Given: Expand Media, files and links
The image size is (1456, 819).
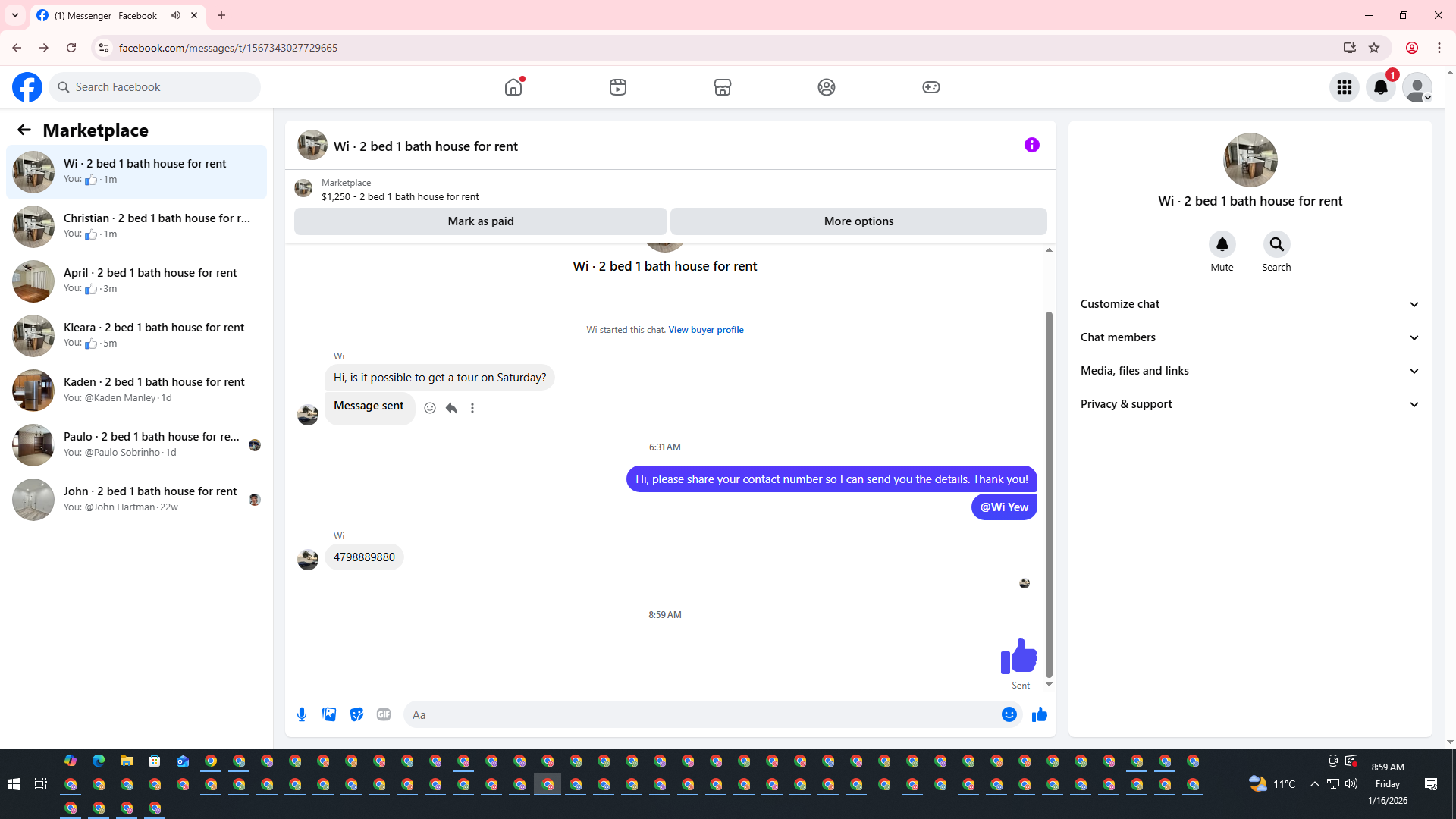Looking at the screenshot, I should tap(1250, 371).
